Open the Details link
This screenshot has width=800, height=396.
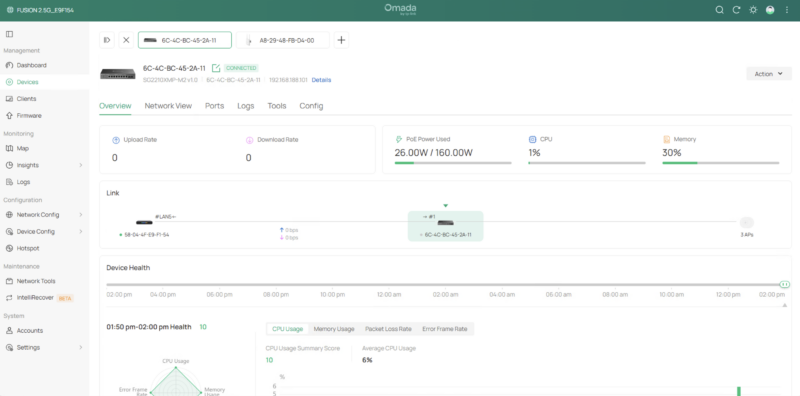321,80
